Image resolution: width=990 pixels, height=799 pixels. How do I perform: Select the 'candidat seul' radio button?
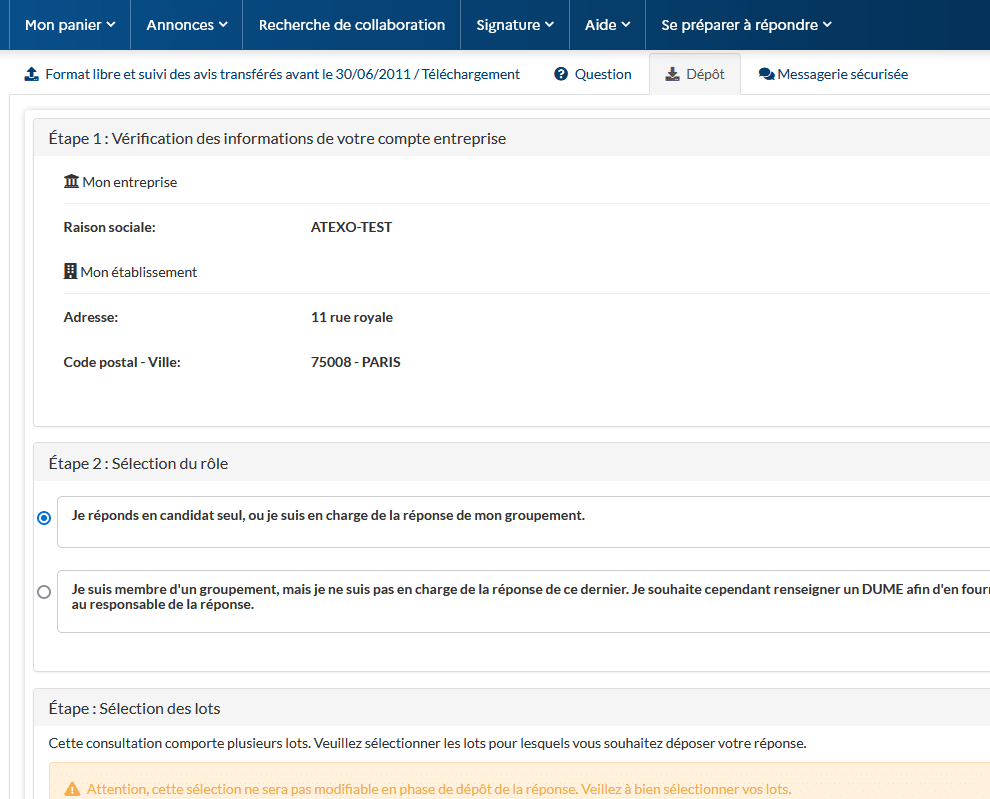click(44, 518)
